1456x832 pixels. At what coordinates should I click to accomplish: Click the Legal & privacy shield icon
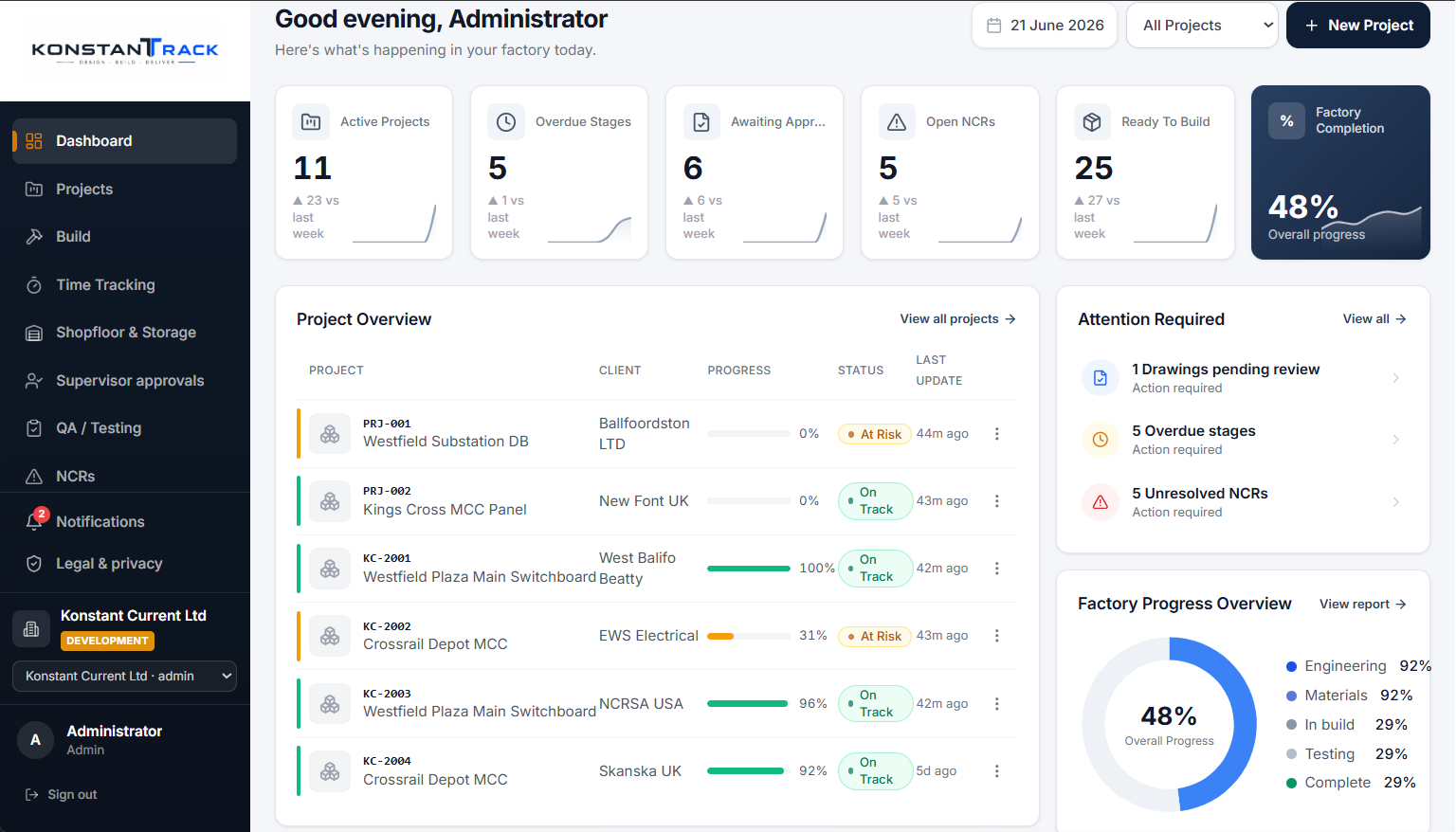click(34, 564)
